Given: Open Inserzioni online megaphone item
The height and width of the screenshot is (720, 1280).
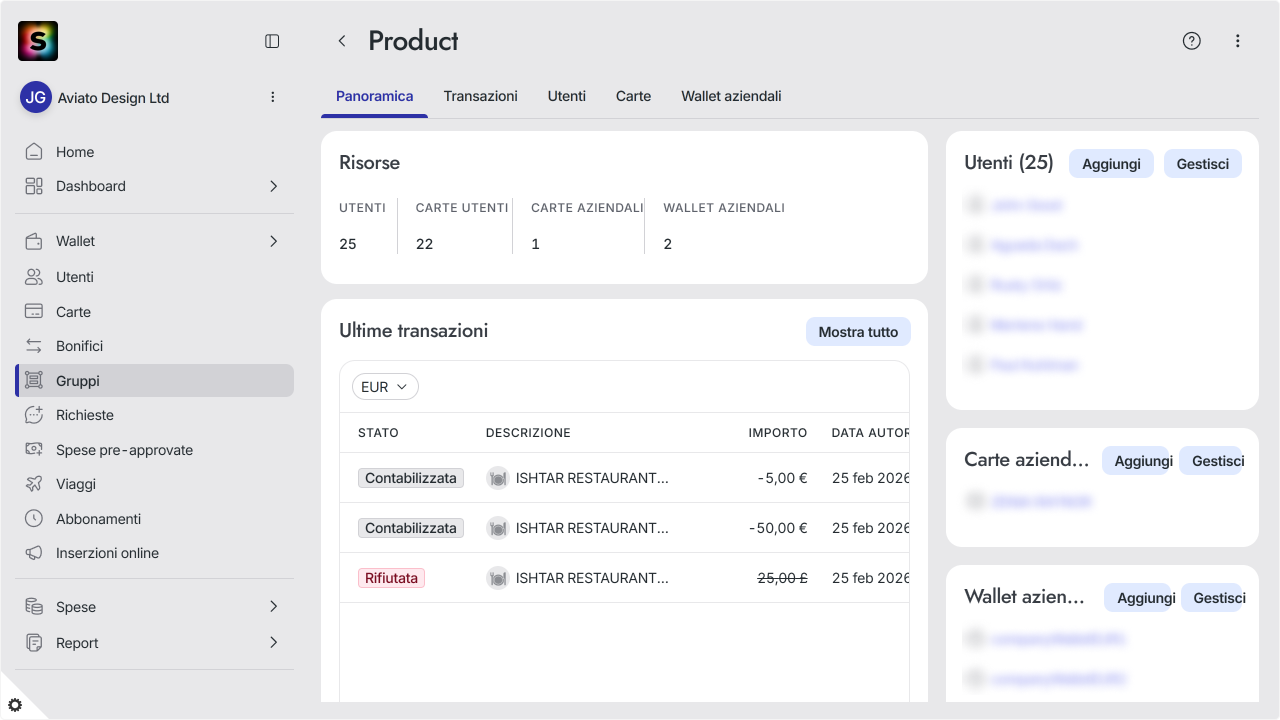Looking at the screenshot, I should (155, 553).
